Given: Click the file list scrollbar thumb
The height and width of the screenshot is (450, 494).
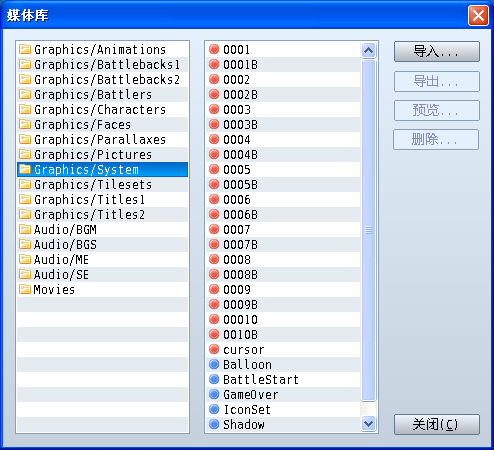Looking at the screenshot, I should click(x=368, y=230).
